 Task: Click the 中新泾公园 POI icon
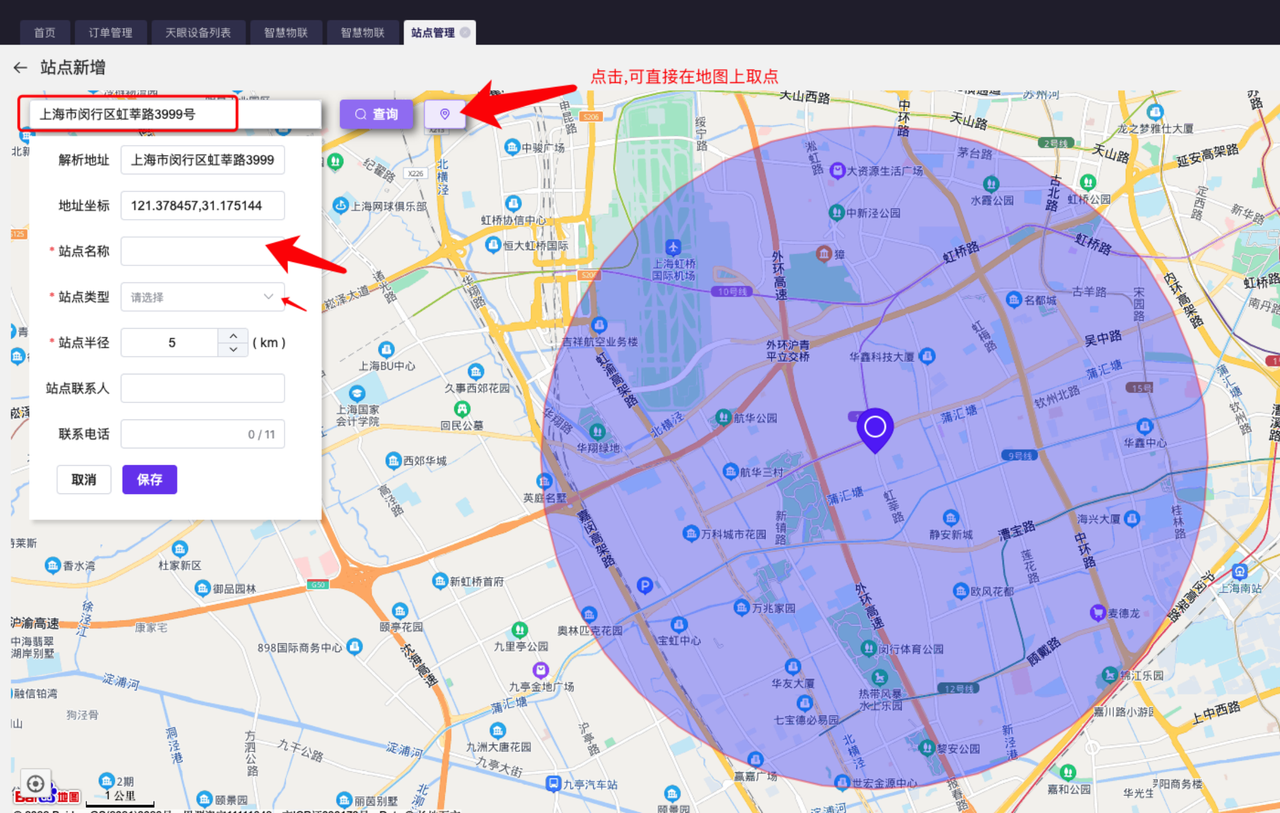pos(836,213)
